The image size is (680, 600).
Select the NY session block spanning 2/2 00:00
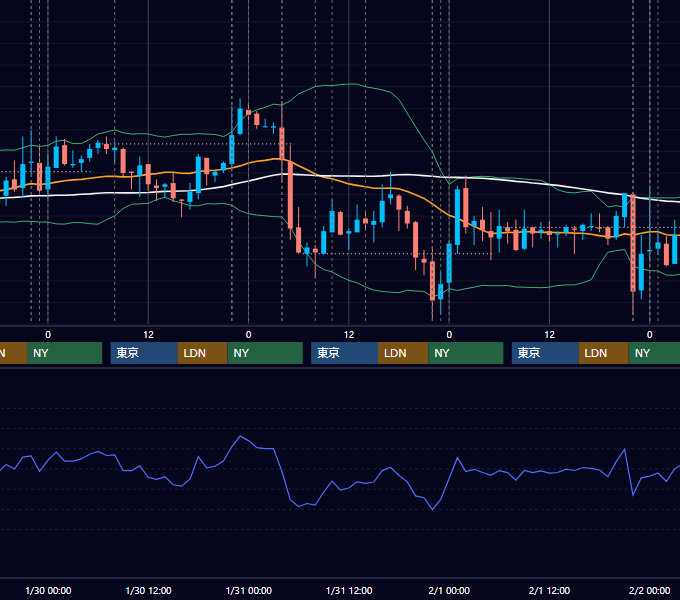(654, 353)
